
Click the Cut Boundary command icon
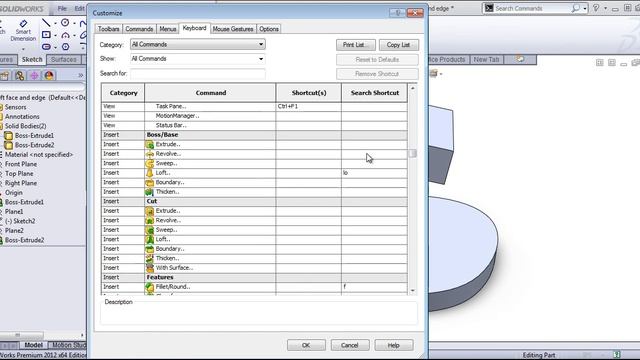click(x=150, y=249)
